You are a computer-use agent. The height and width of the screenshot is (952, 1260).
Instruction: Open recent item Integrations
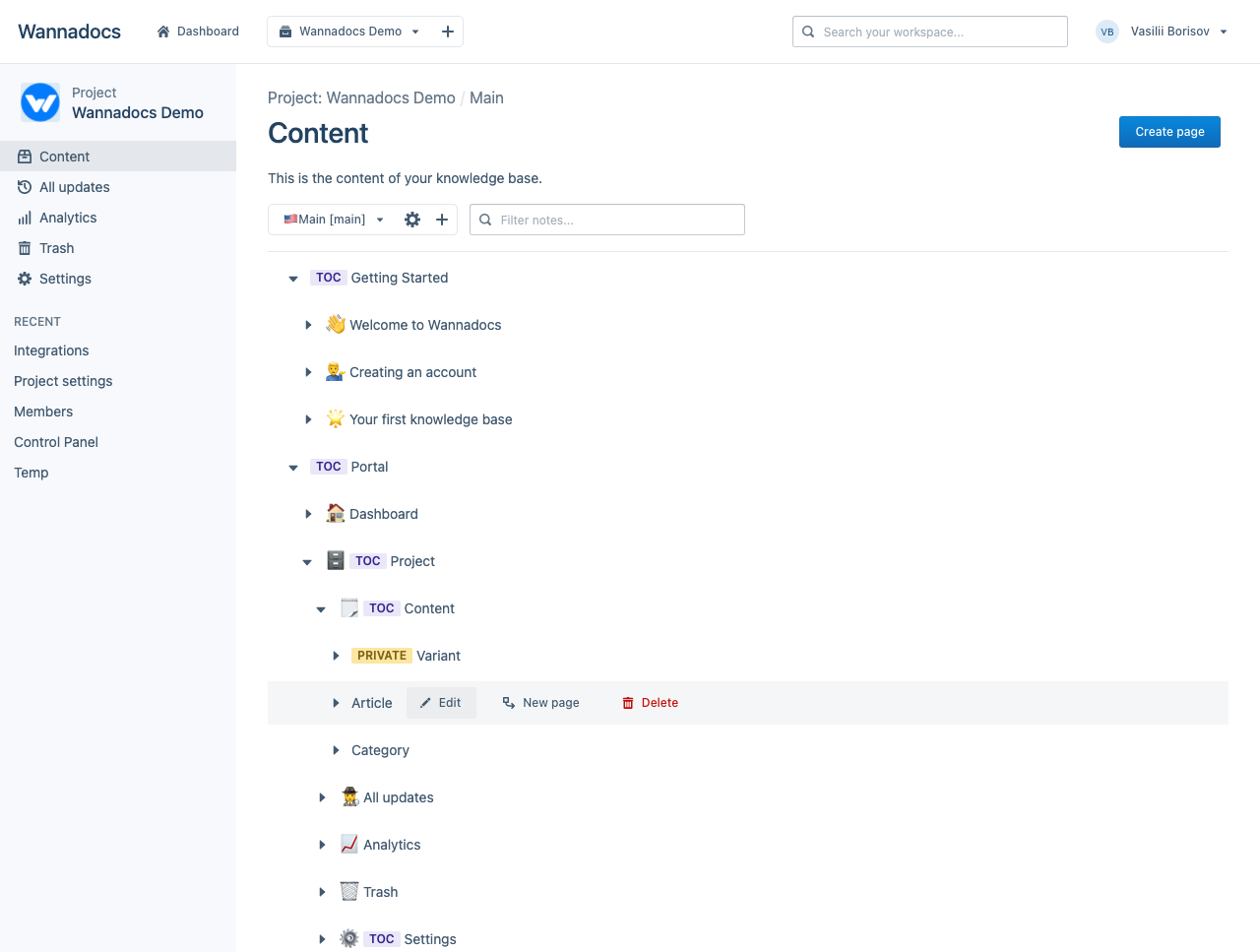click(51, 350)
